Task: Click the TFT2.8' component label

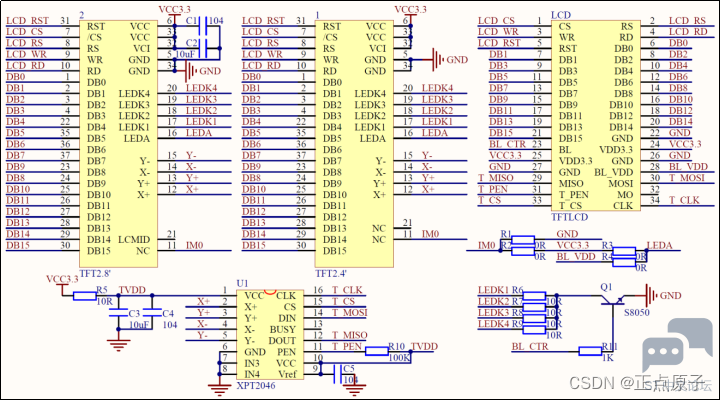Action: tap(95, 274)
